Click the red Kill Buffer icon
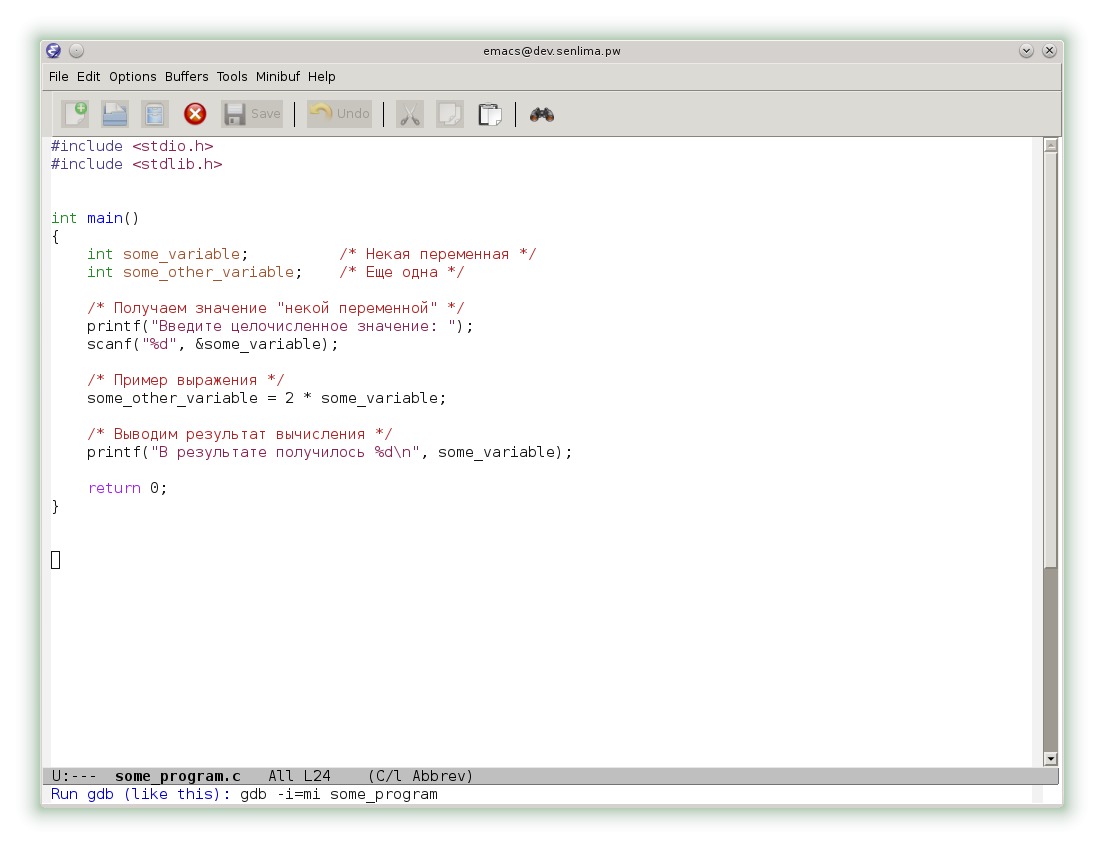 click(x=195, y=114)
